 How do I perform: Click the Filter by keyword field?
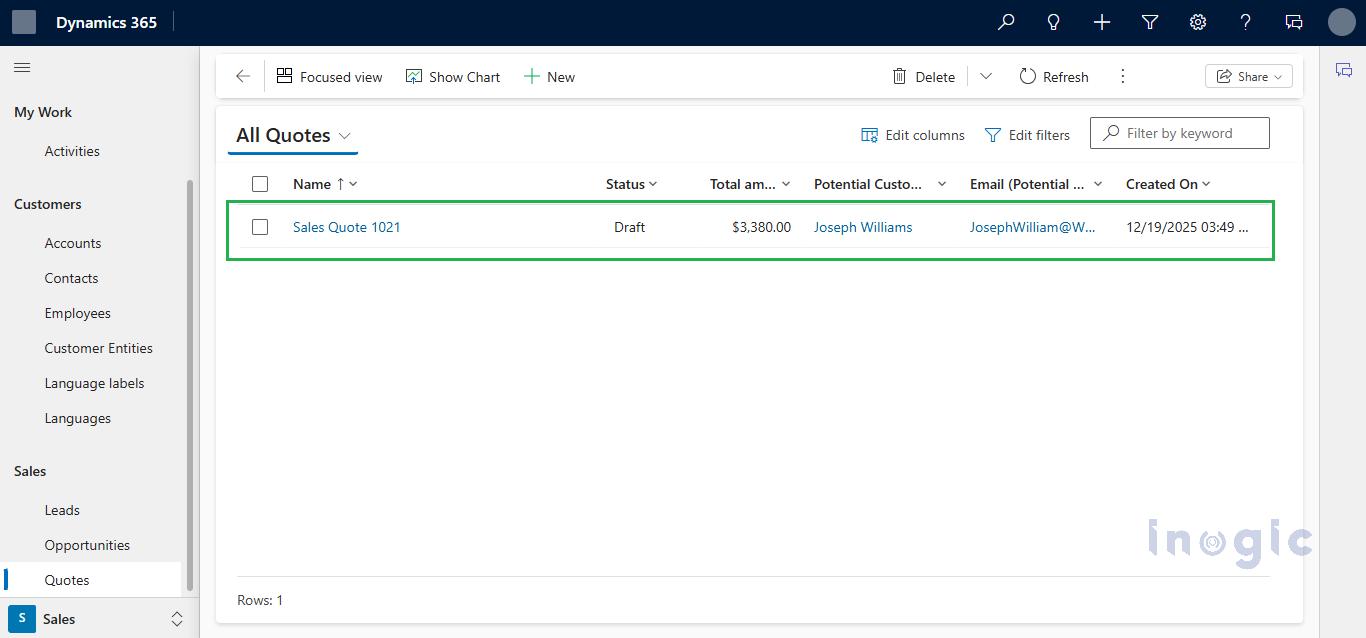pyautogui.click(x=1190, y=133)
